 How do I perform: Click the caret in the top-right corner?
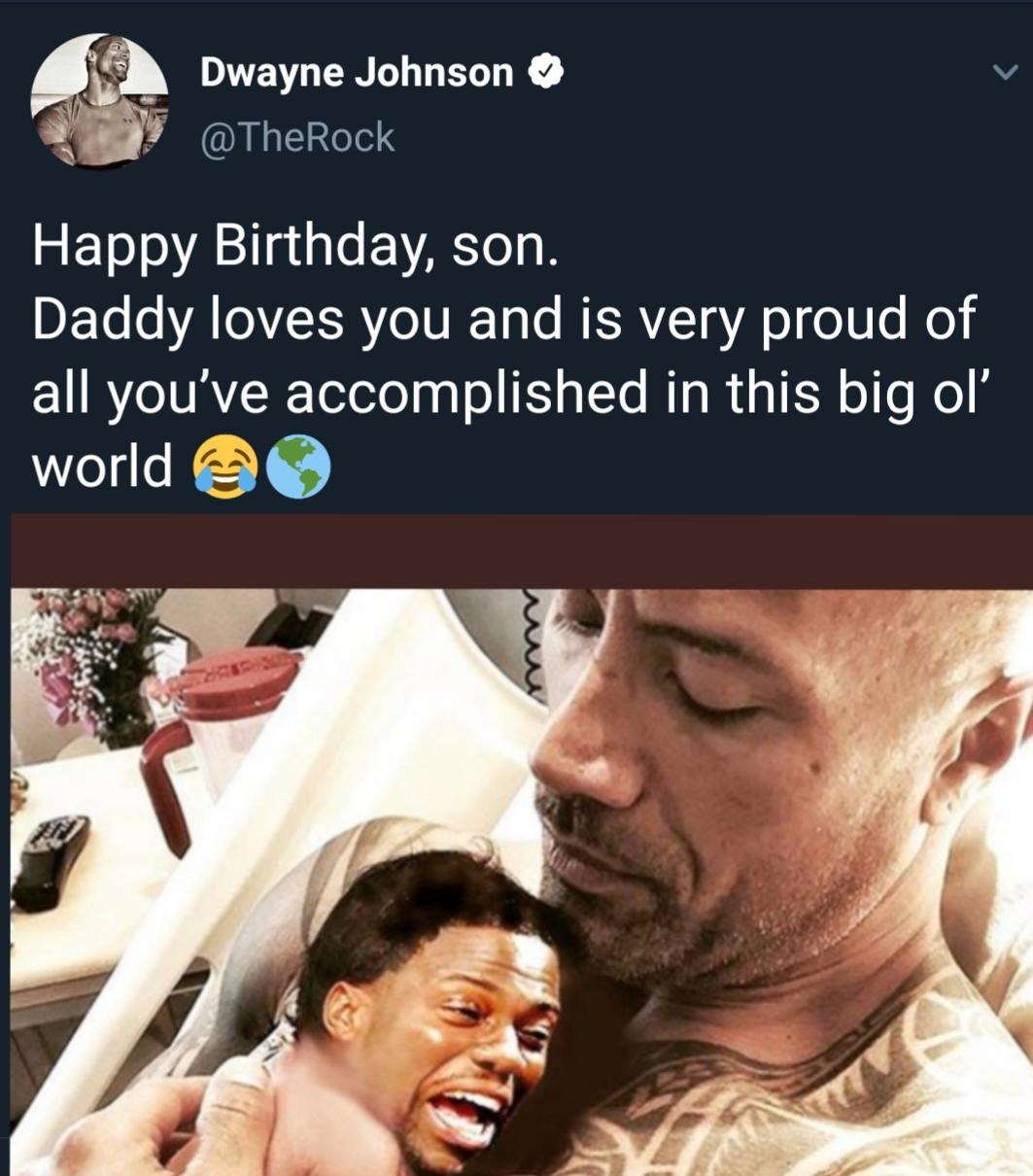click(x=1008, y=70)
